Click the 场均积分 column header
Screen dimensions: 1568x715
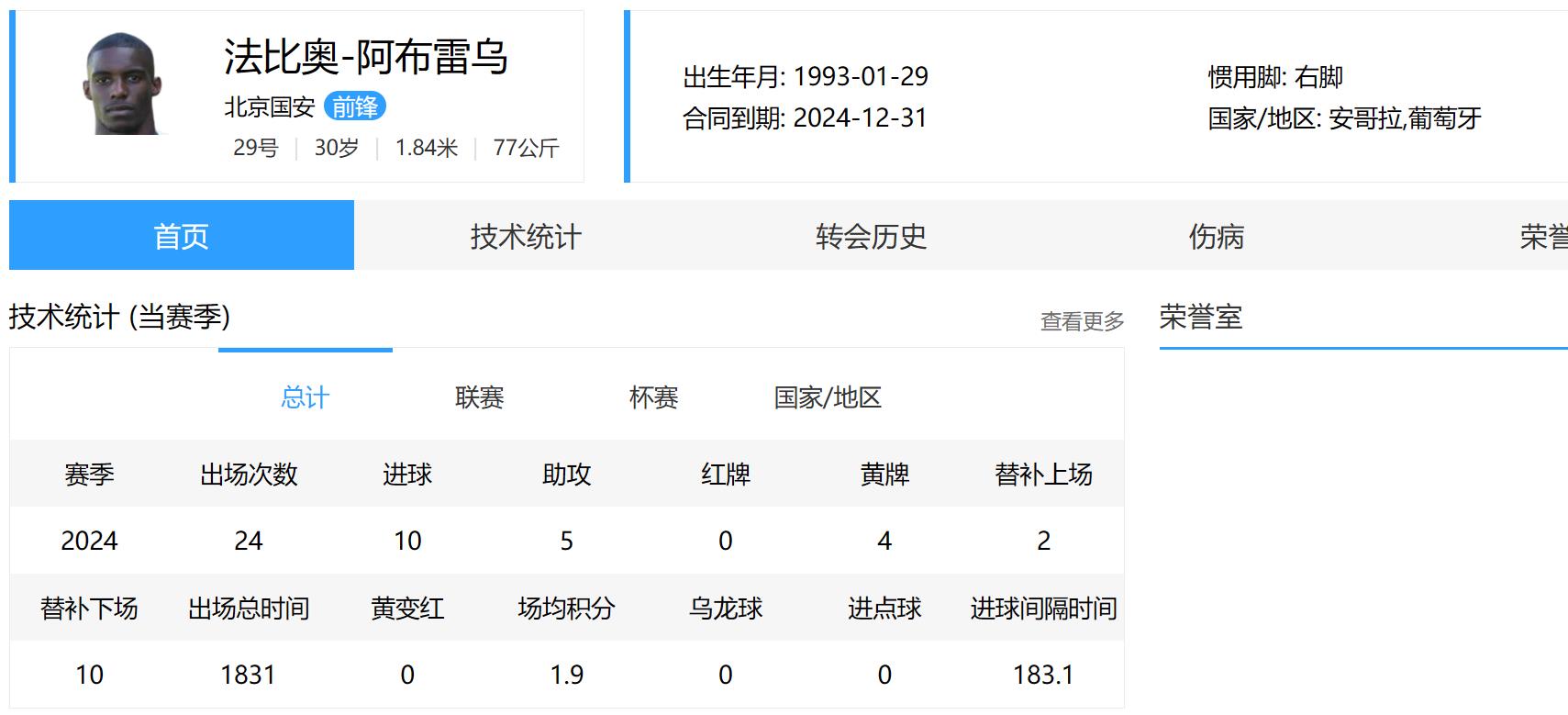point(566,609)
